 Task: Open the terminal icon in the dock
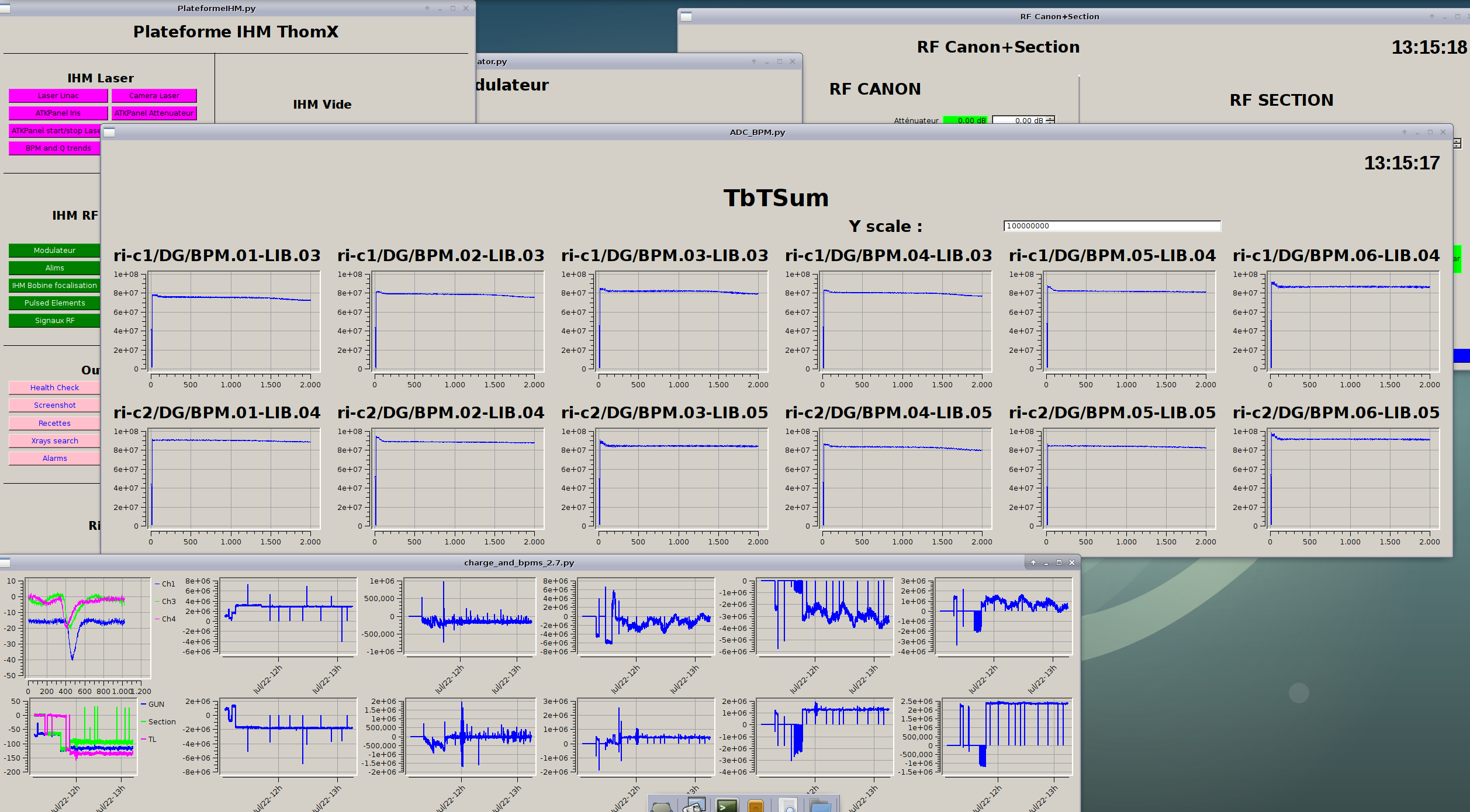[x=727, y=806]
